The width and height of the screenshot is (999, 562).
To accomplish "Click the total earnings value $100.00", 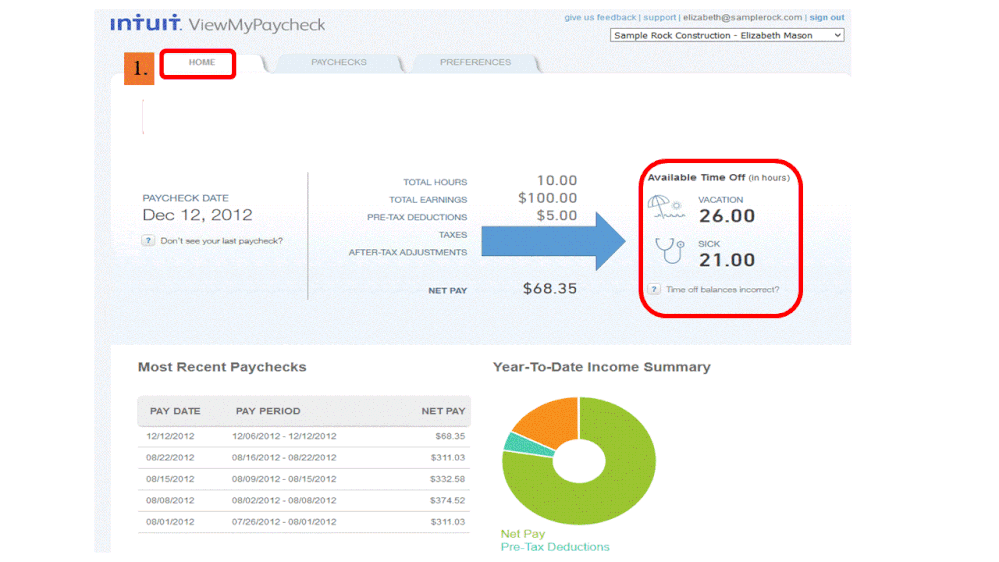I will 547,199.
